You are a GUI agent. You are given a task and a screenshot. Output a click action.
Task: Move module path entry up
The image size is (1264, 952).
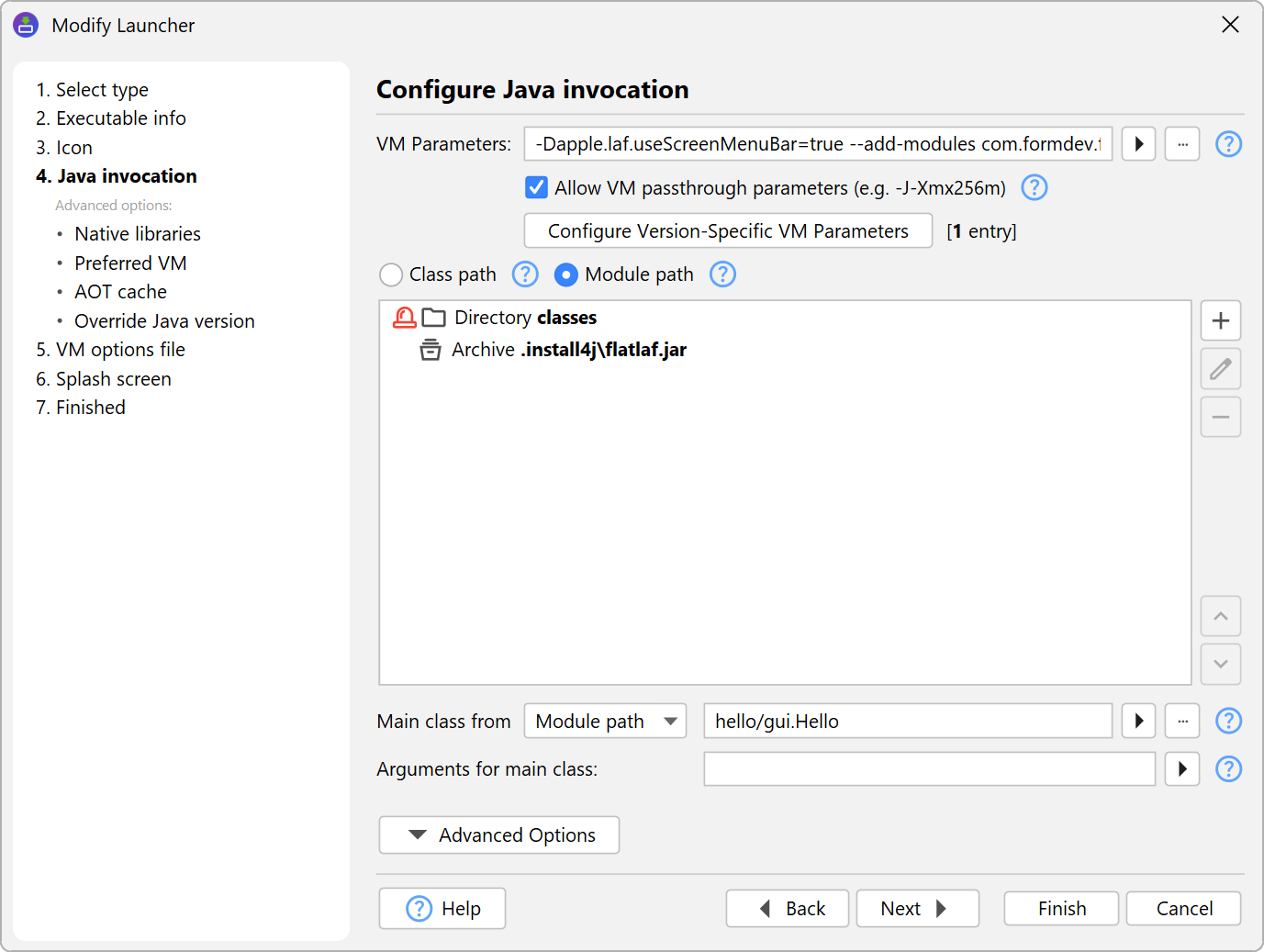[1221, 616]
